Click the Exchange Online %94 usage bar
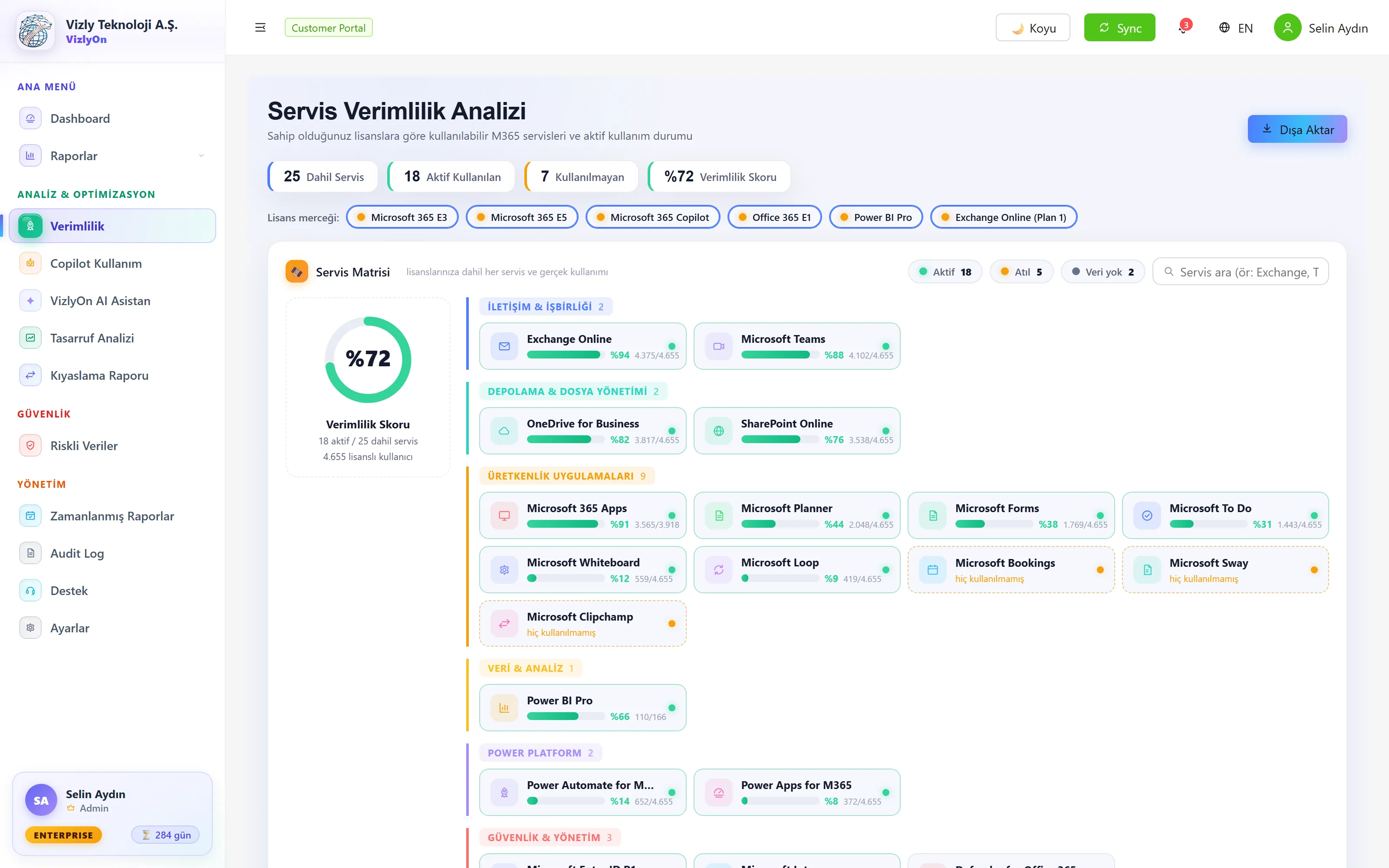Image resolution: width=1389 pixels, height=868 pixels. 565,355
